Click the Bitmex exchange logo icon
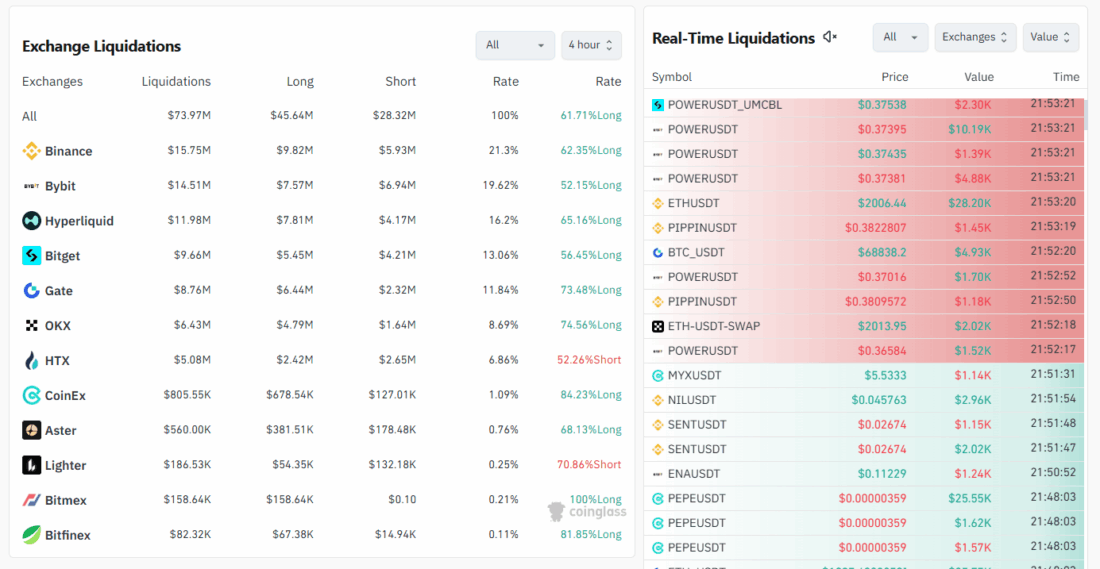Viewport: 1100px width, 569px height. [x=32, y=500]
